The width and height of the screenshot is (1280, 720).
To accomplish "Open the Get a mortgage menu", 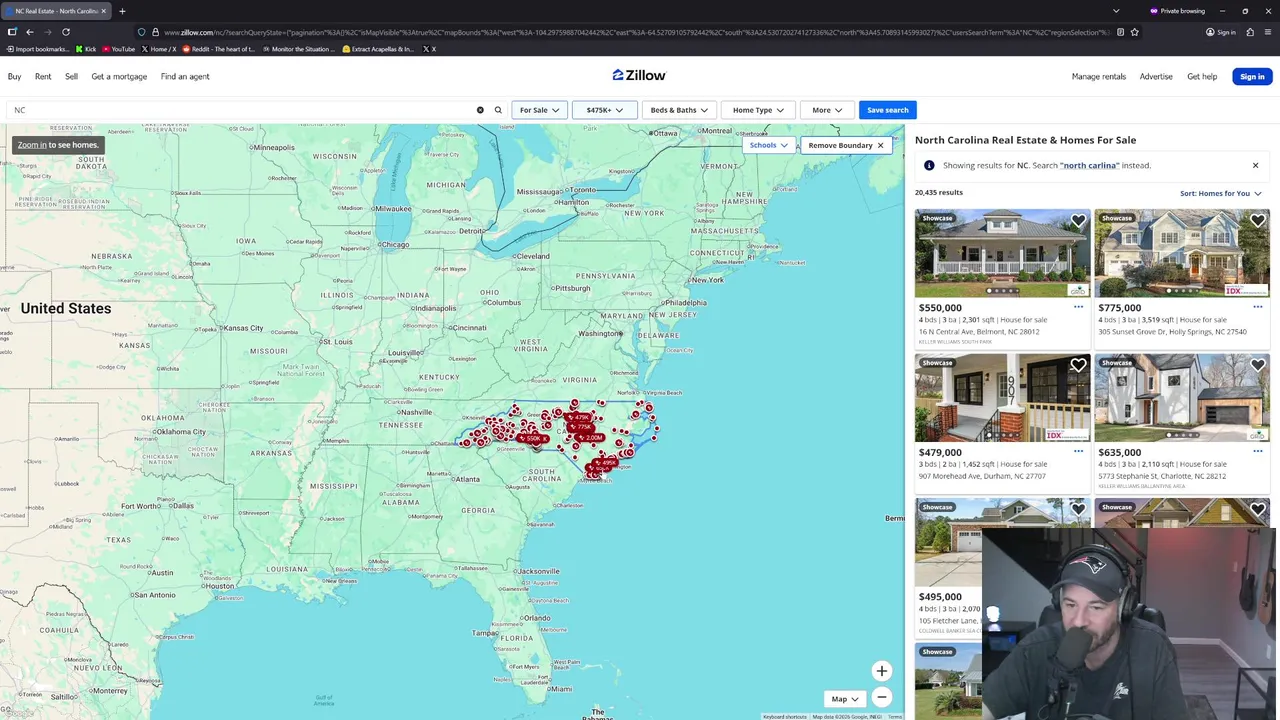I will pyautogui.click(x=119, y=76).
